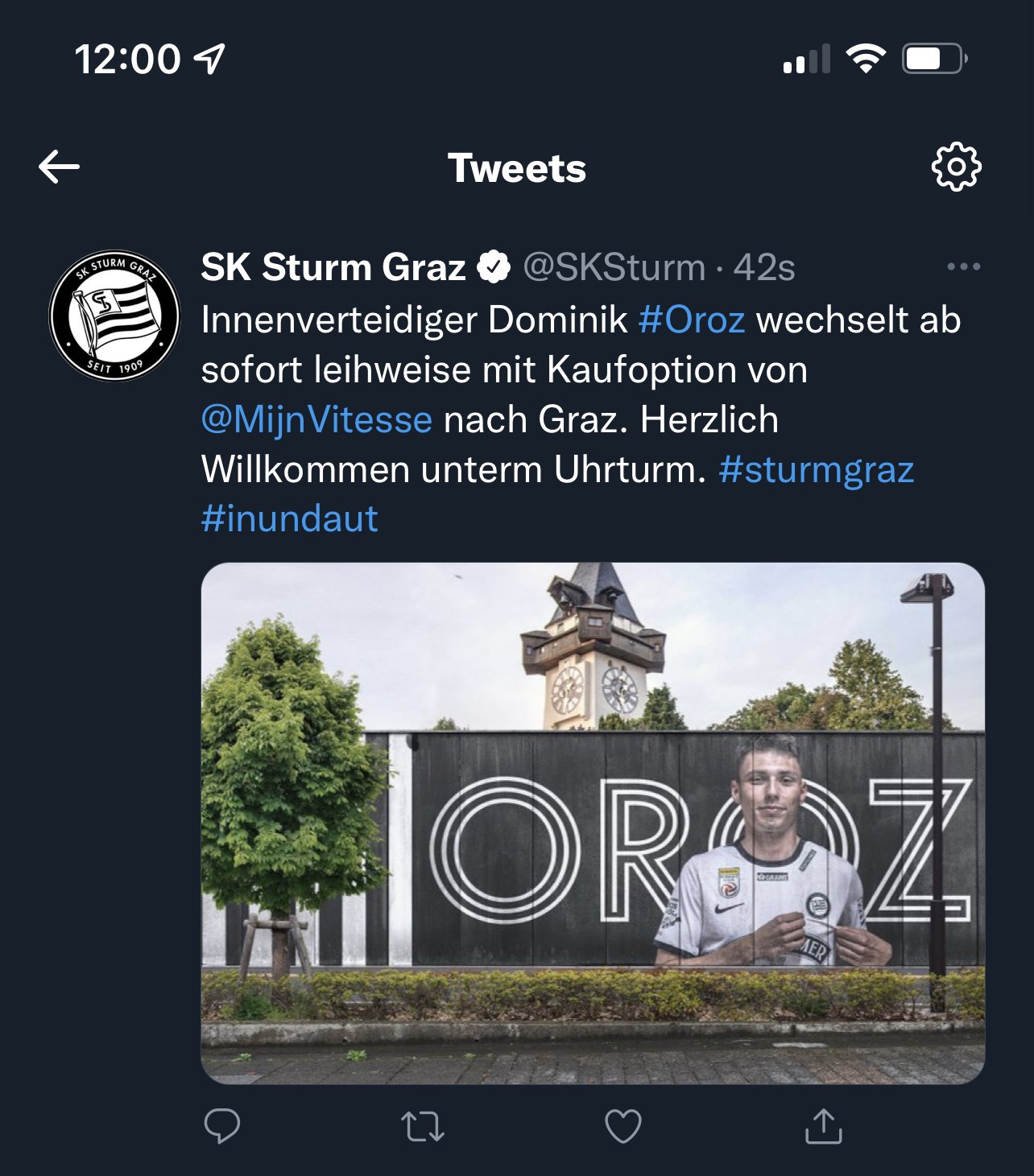Open the SK Sturm Graz profile avatar
1034x1176 pixels.
[114, 316]
